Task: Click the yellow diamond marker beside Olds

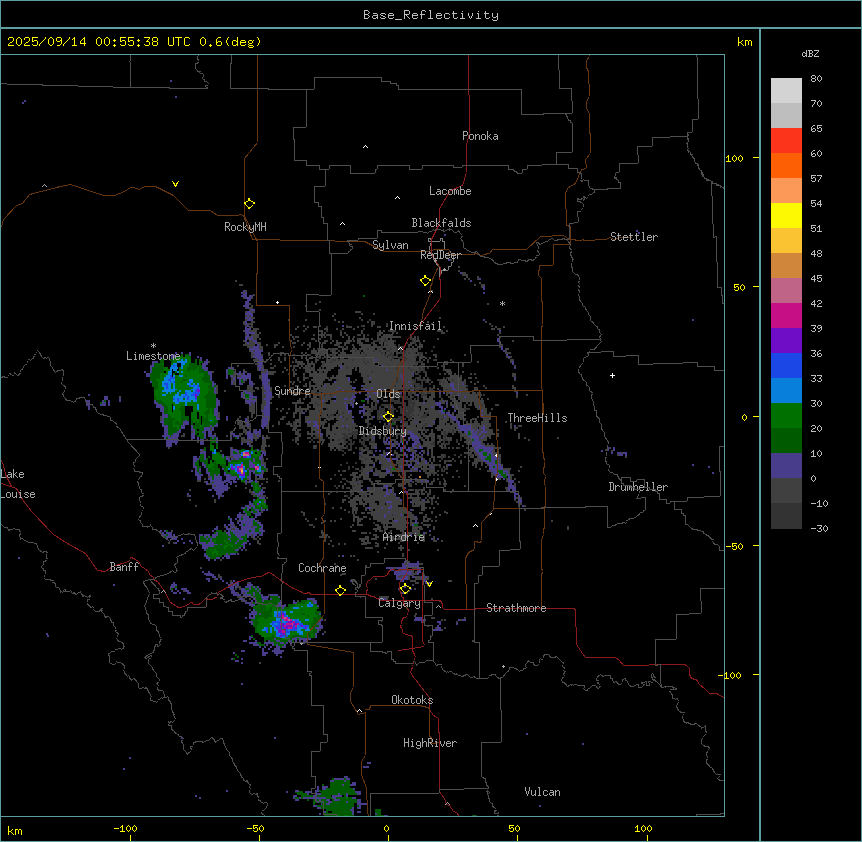Action: (x=388, y=417)
